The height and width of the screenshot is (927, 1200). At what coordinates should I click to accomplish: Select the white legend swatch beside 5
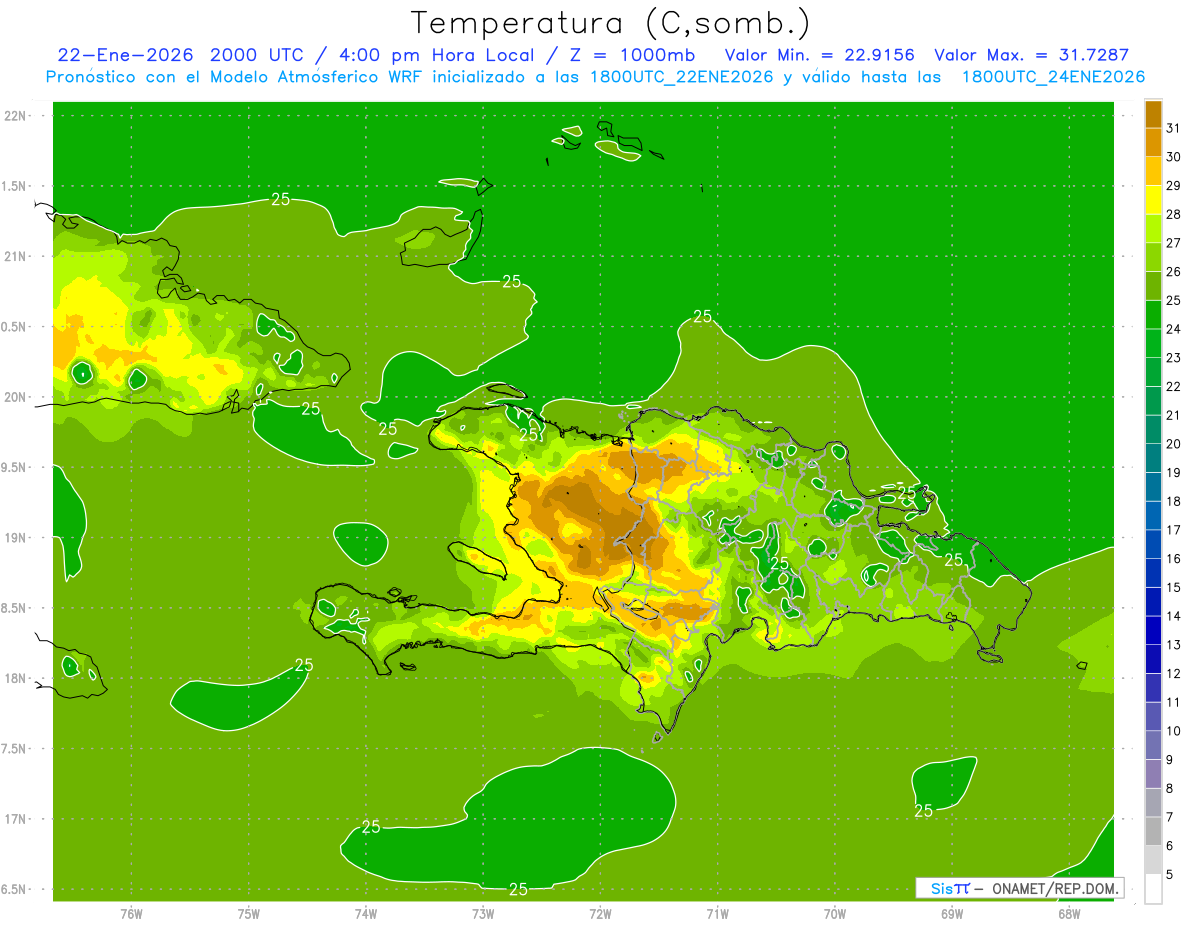(1153, 889)
